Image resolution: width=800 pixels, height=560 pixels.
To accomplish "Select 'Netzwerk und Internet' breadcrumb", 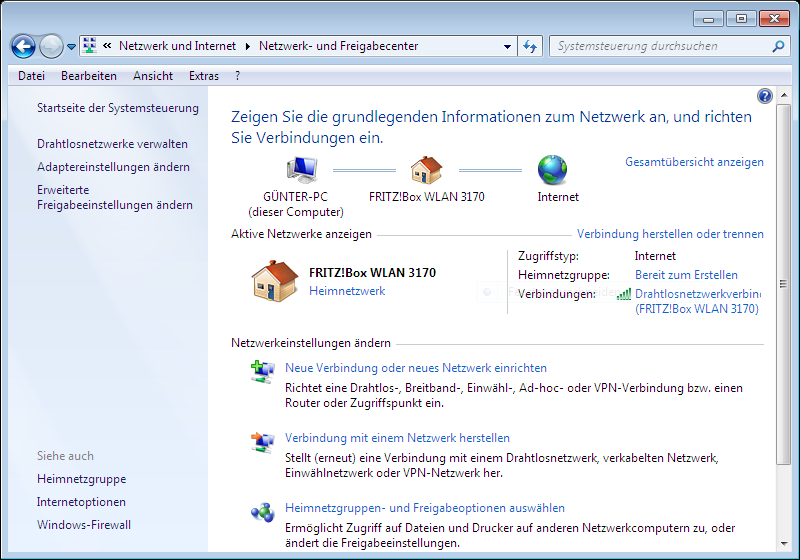I will coord(178,46).
